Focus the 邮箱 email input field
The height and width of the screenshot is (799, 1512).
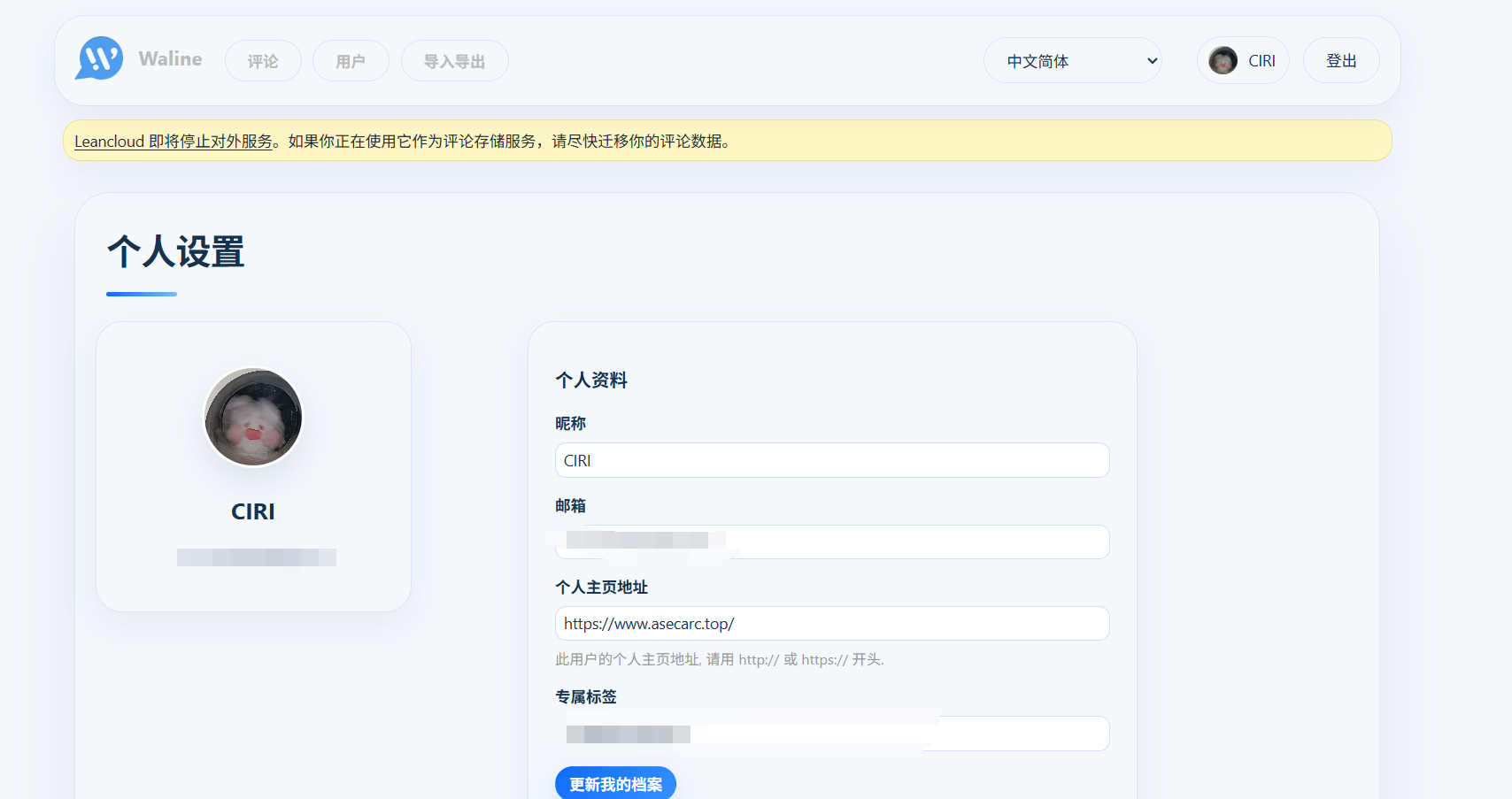point(832,542)
